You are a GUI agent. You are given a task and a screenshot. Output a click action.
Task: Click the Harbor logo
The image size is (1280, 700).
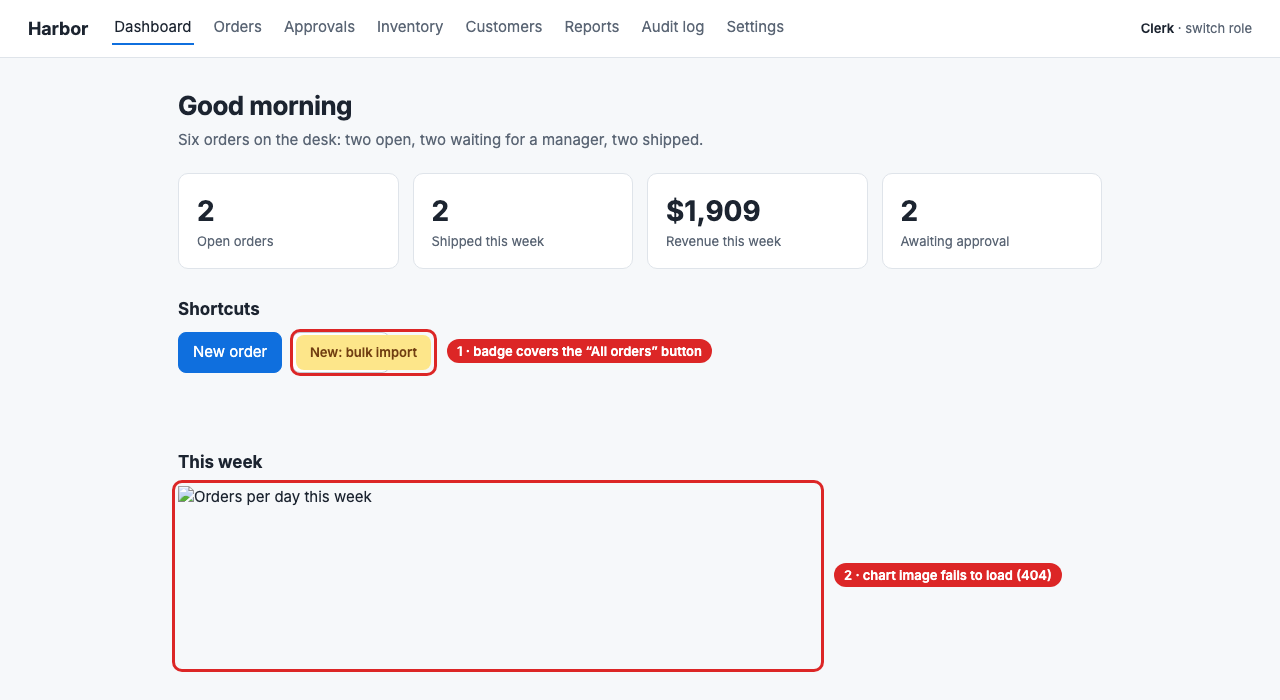(x=58, y=28)
